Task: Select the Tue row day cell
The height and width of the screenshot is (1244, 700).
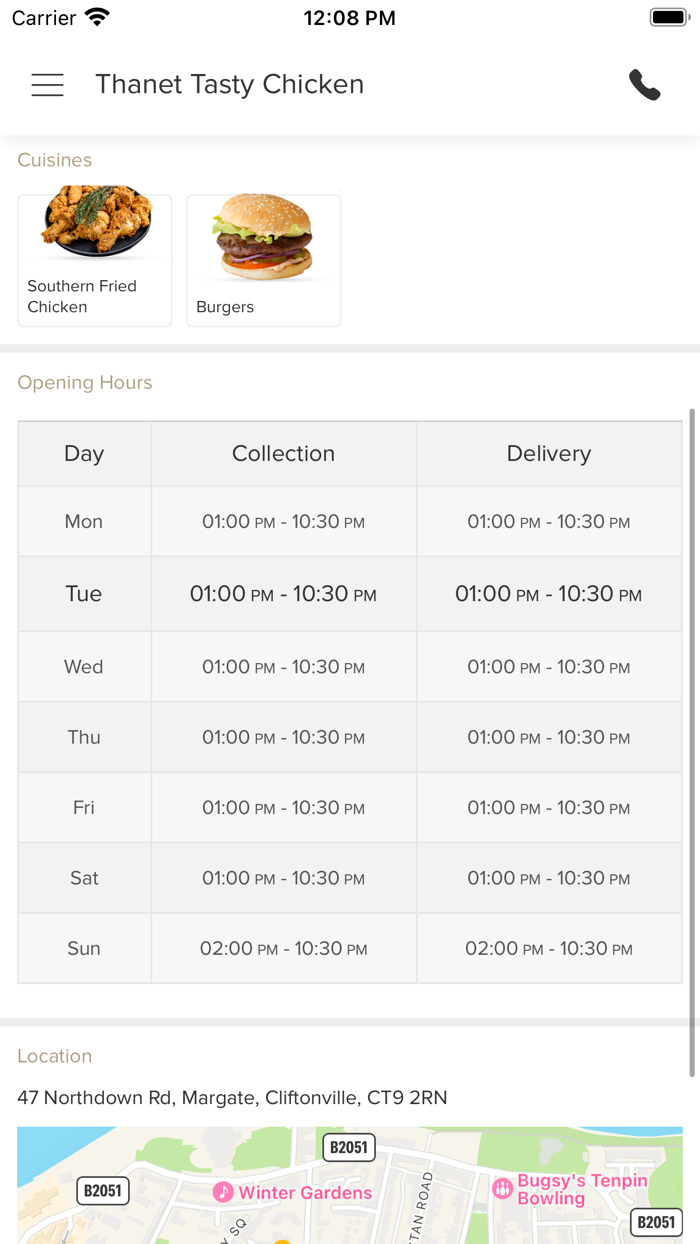Action: pos(84,594)
